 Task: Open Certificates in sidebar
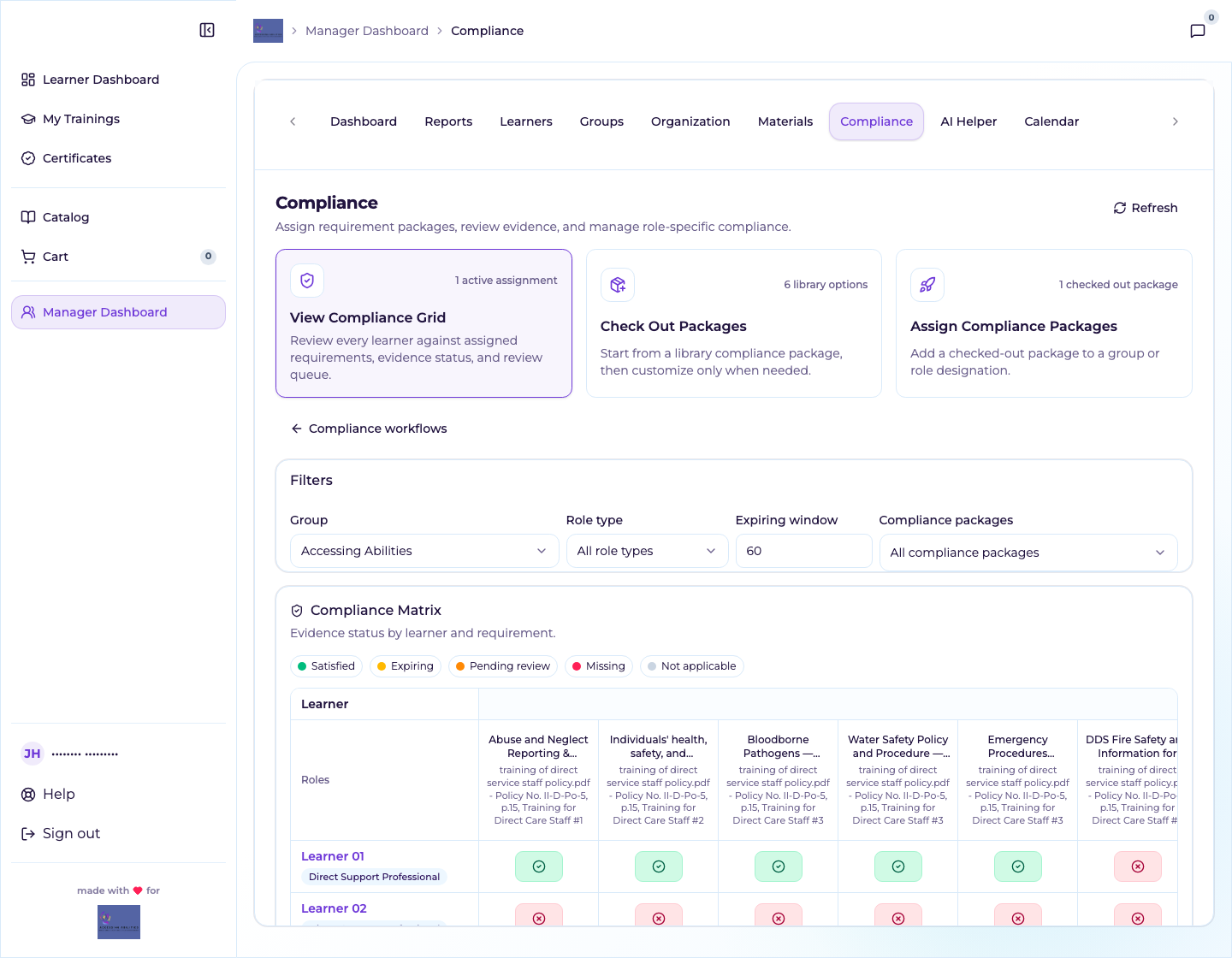[118, 158]
